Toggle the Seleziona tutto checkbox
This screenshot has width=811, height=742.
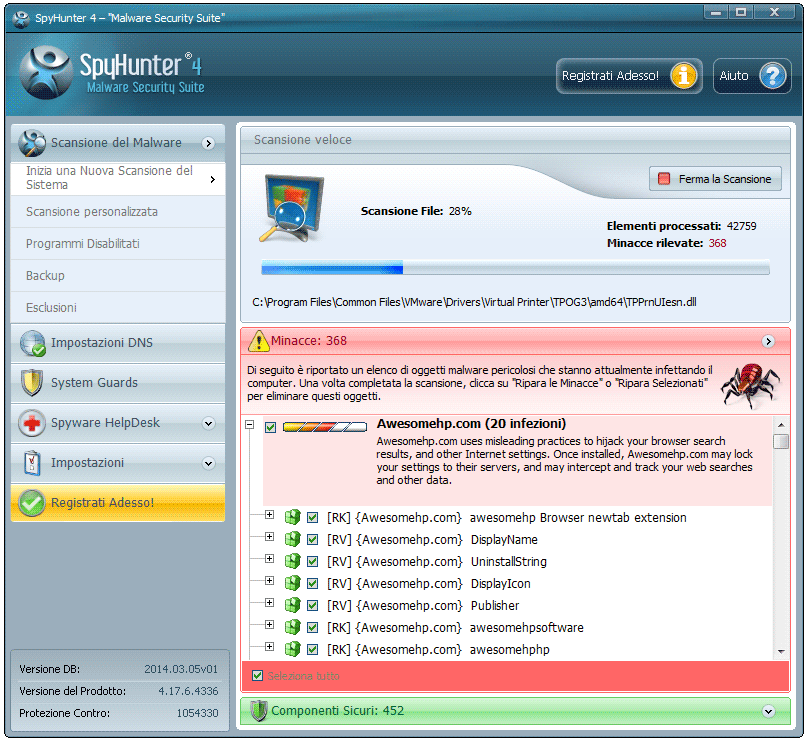258,676
